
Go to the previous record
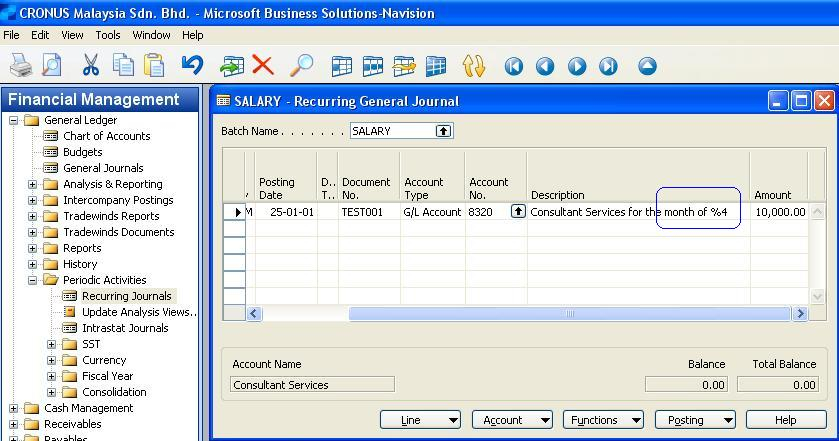(545, 66)
